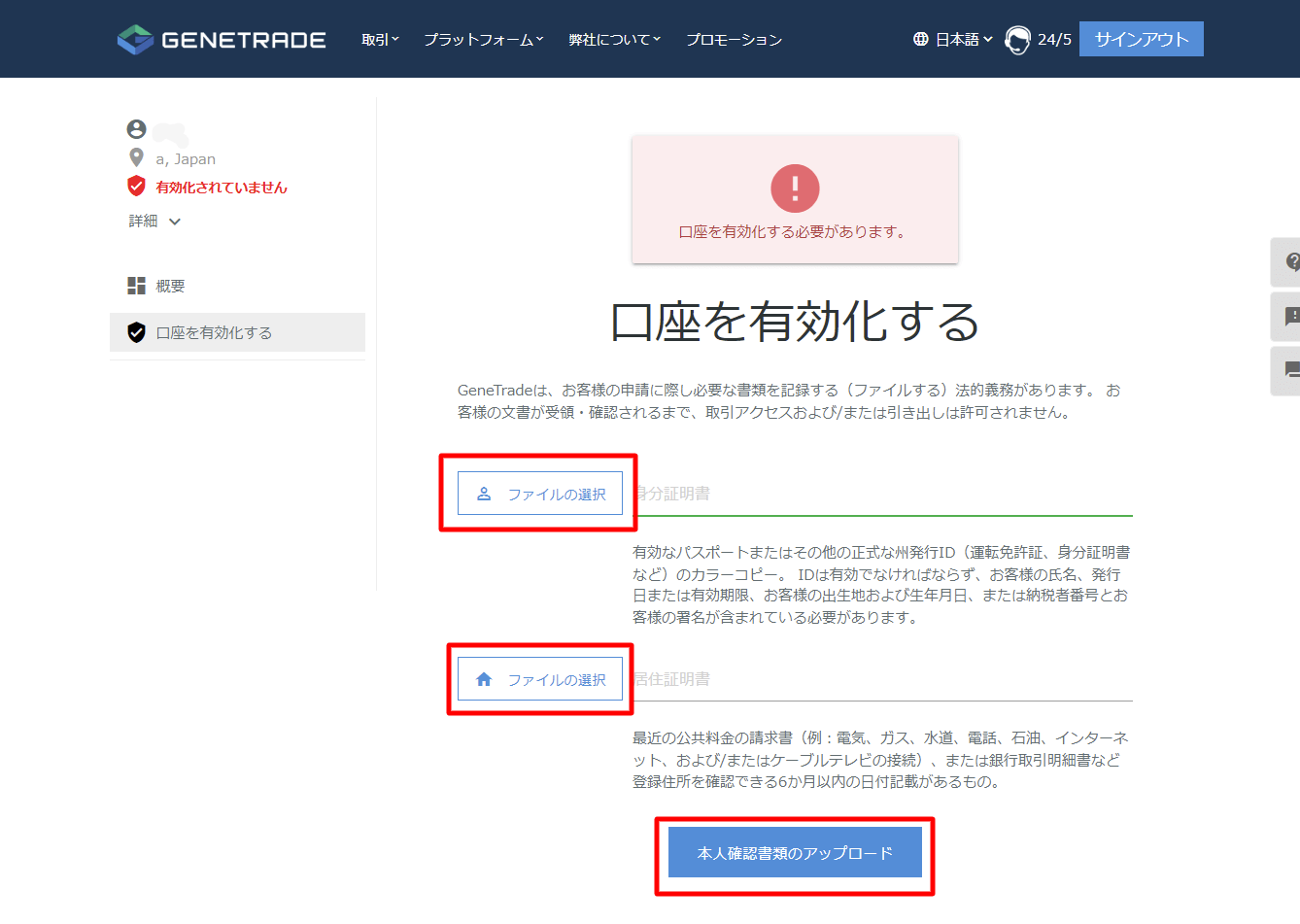Open the live chat icon at bottom right
The image size is (1300, 924).
pyautogui.click(x=1292, y=370)
